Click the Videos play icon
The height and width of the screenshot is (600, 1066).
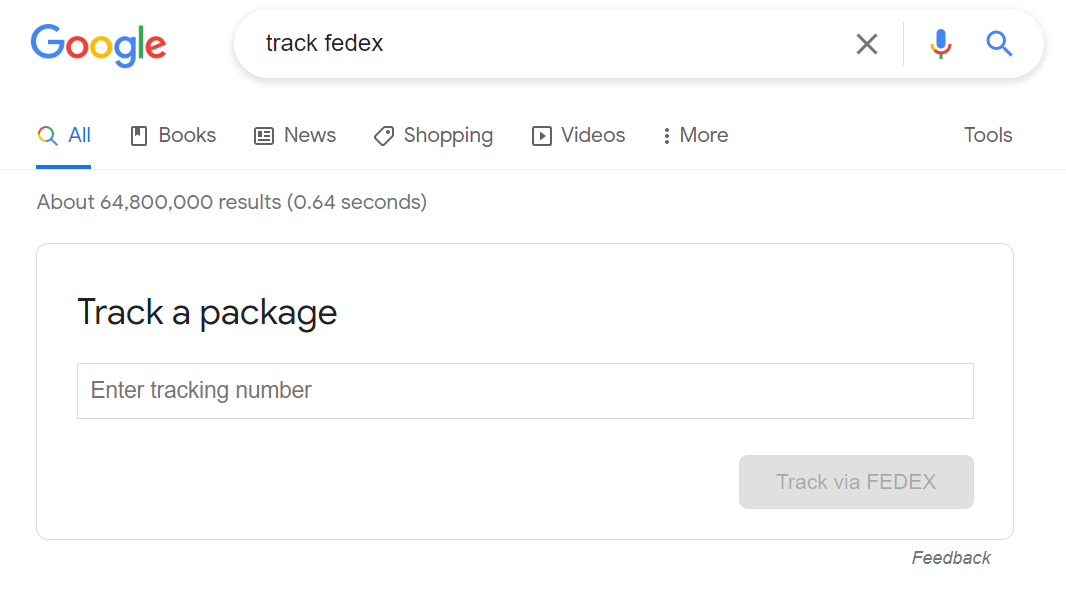point(540,135)
